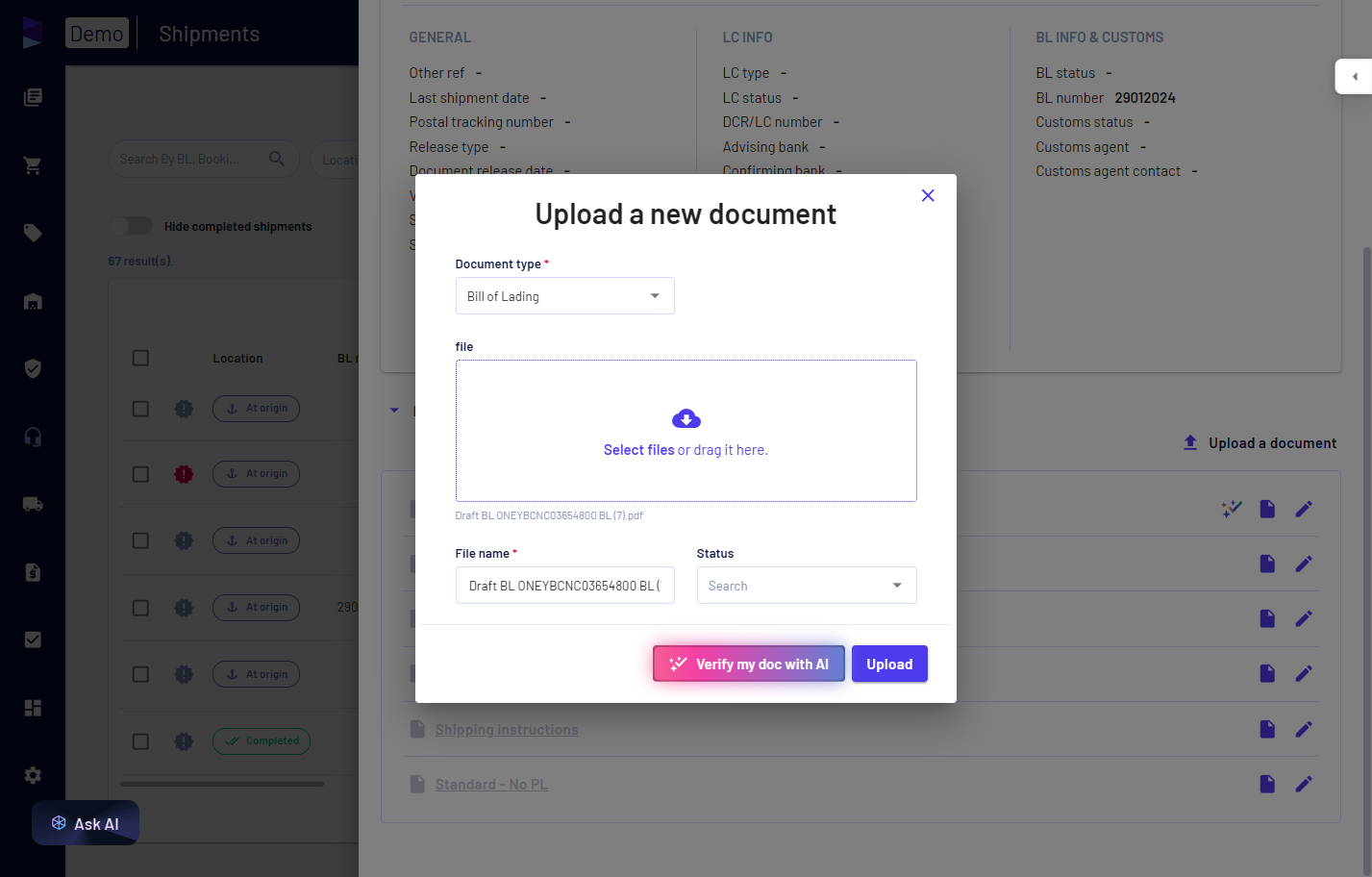Image resolution: width=1372 pixels, height=877 pixels.
Task: Click the BL number value 29012024
Action: coord(1145,98)
